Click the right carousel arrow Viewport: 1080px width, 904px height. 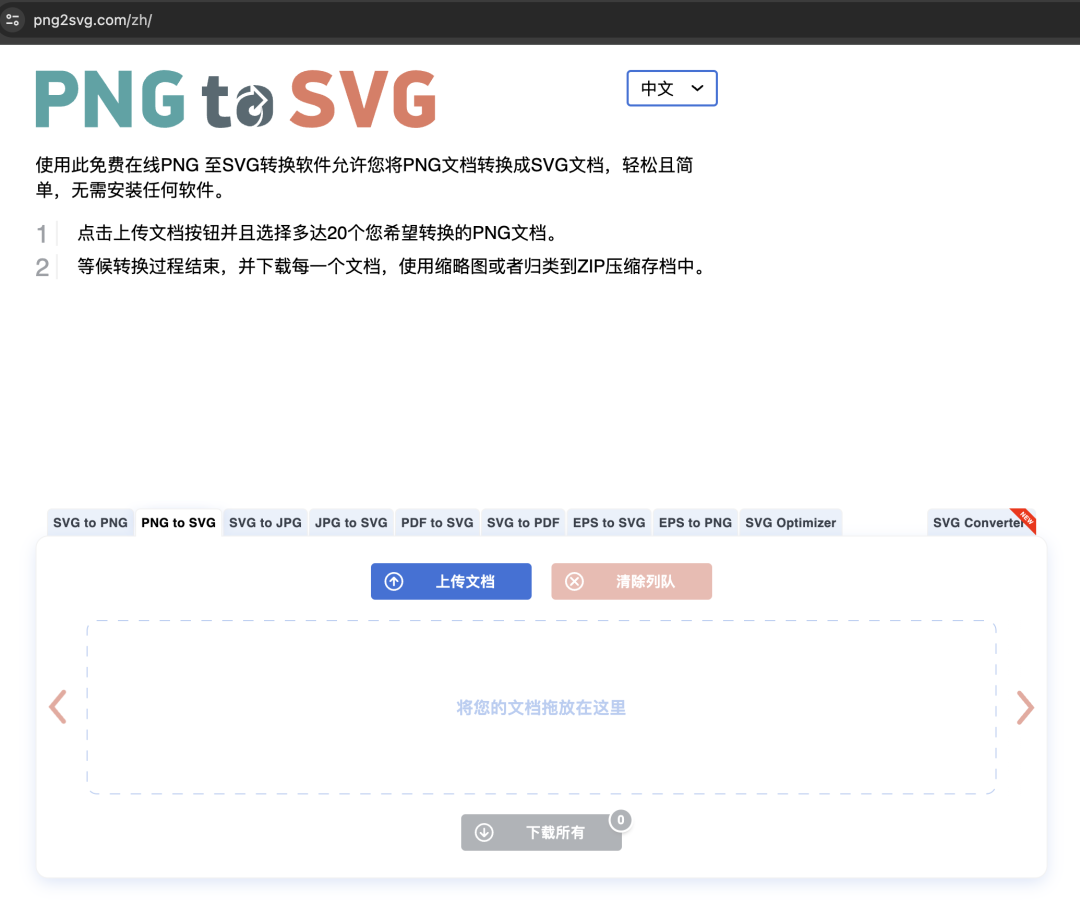pos(1025,707)
